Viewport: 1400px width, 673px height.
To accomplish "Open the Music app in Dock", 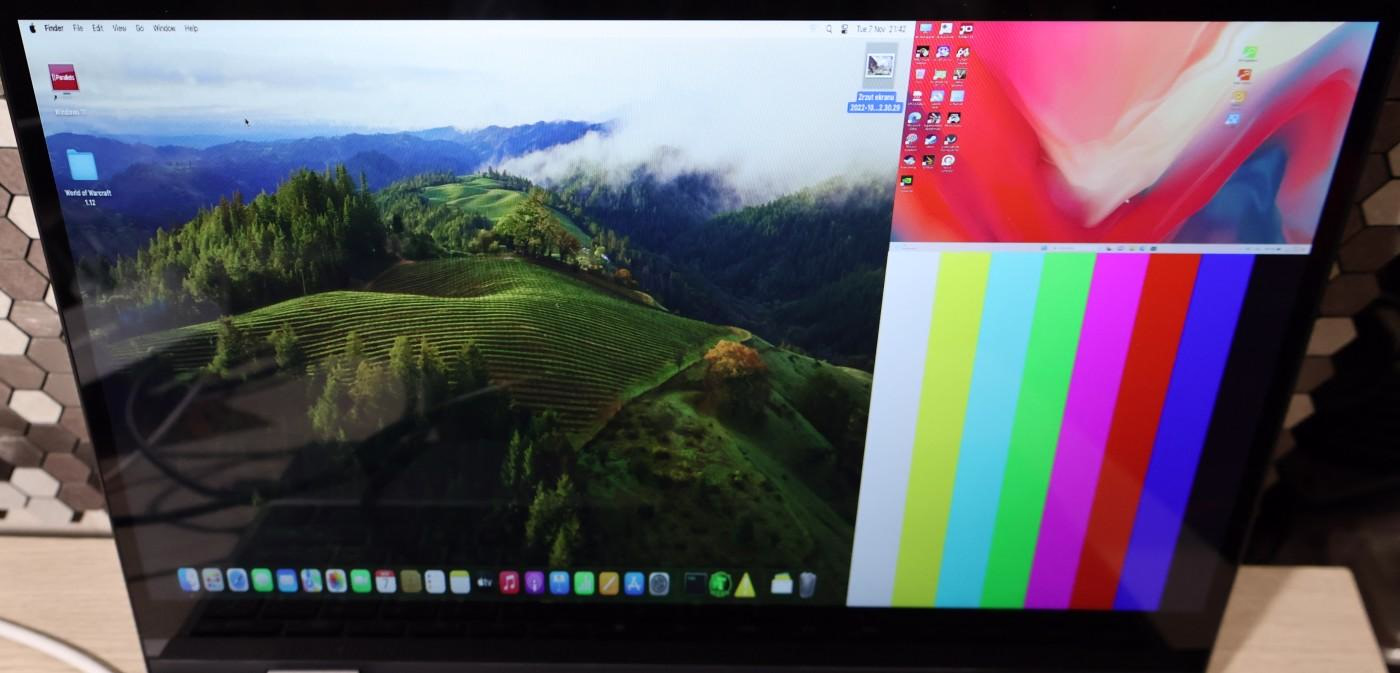I will [x=509, y=583].
